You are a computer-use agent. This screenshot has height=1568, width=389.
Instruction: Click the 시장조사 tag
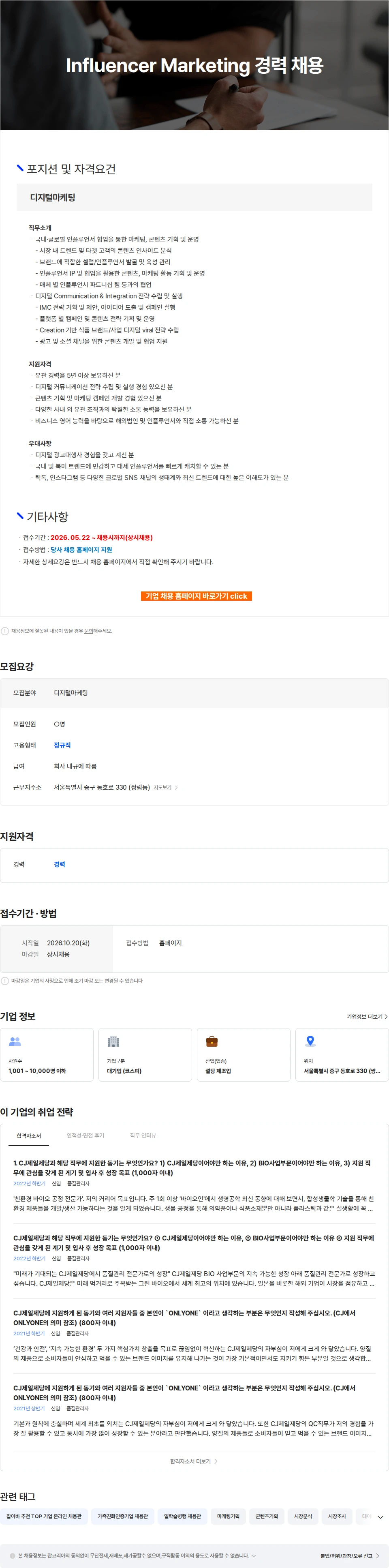pyautogui.click(x=337, y=1516)
